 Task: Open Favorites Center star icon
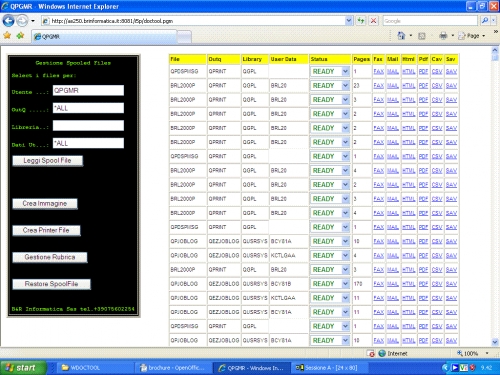(x=7, y=35)
